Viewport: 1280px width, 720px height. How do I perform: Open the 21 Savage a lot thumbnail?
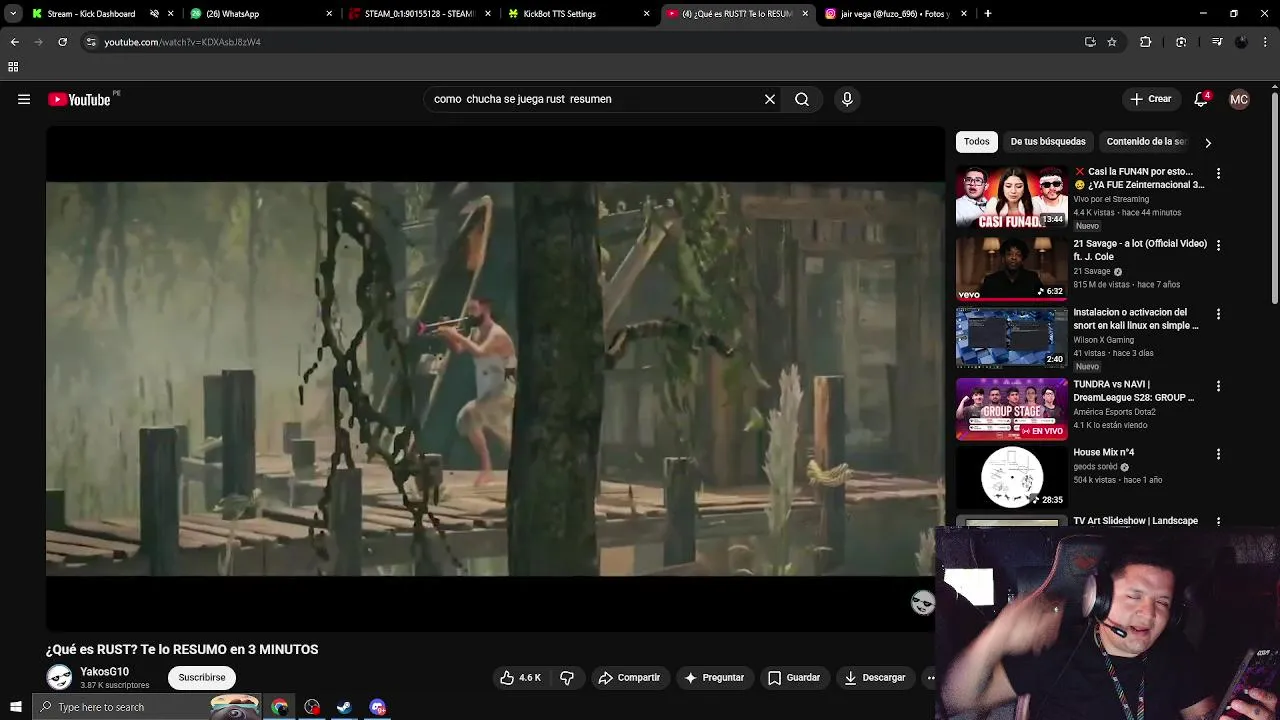point(1011,270)
